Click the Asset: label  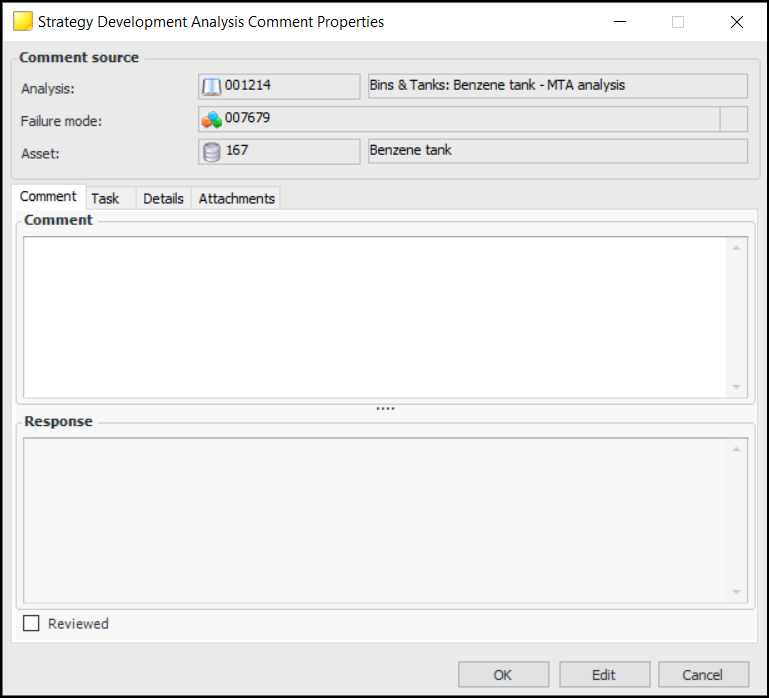coord(40,154)
